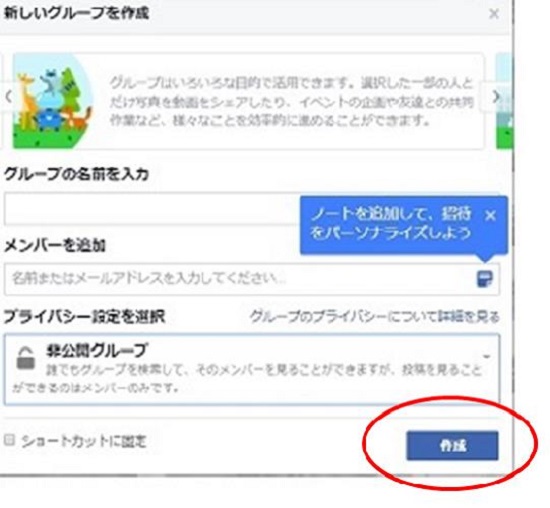550x508 pixels.
Task: Click the ショートカットに設定 label
Action: coord(83,441)
